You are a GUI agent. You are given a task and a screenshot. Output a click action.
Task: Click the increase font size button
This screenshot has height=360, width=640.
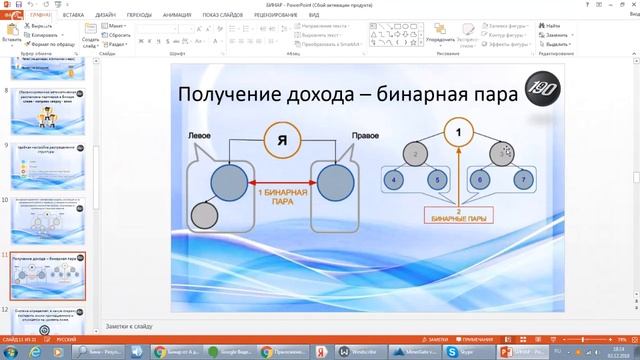199,29
